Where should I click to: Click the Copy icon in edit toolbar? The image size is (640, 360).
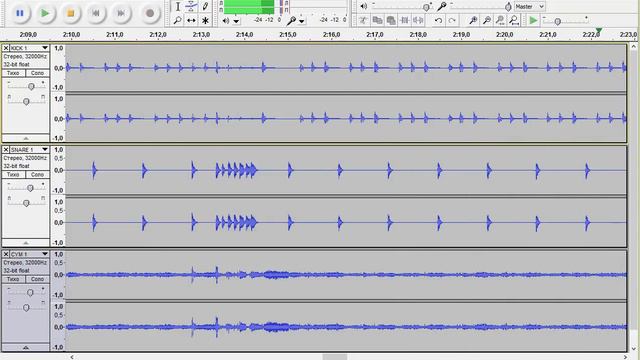[x=378, y=20]
